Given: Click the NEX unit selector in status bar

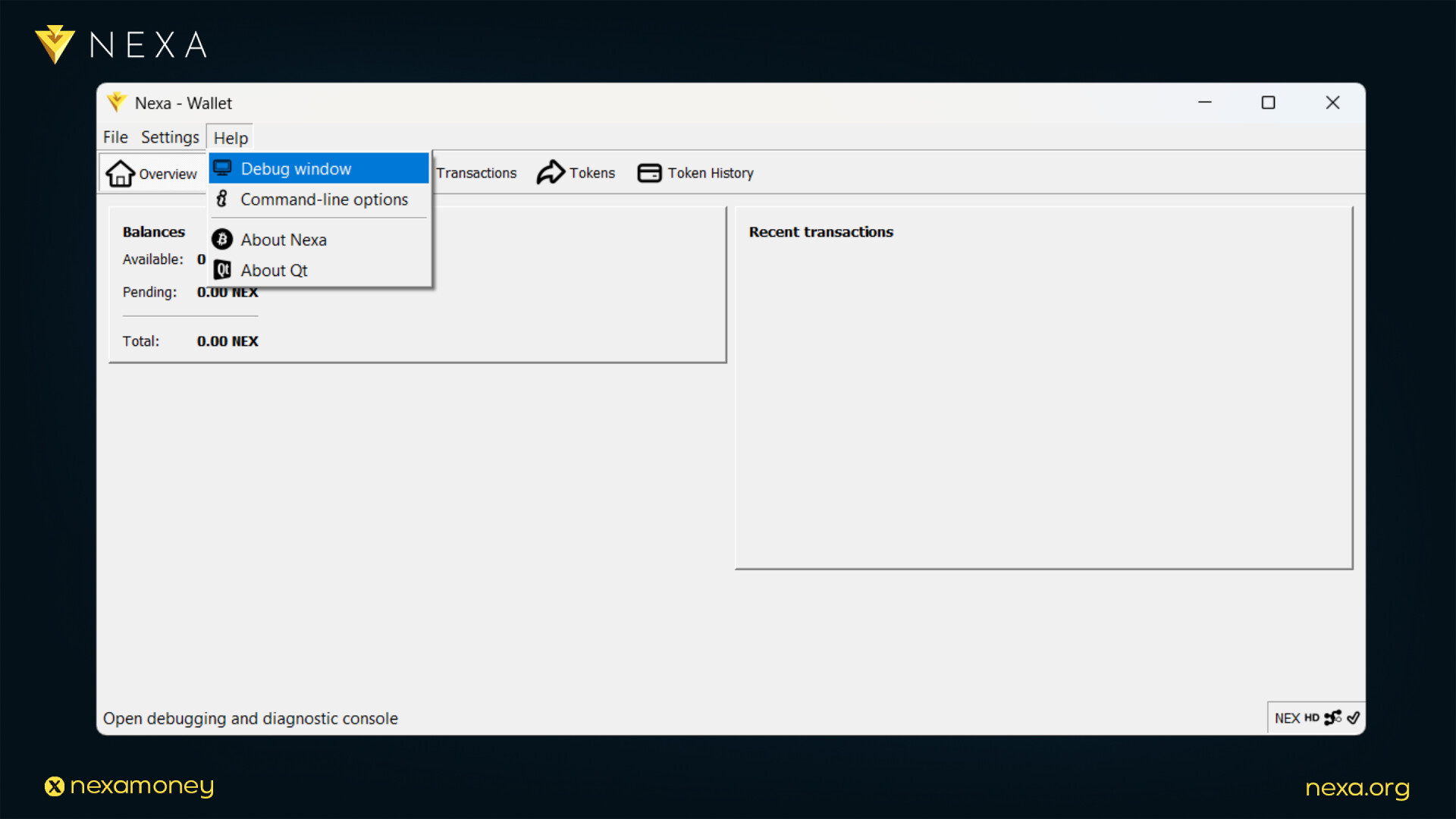Looking at the screenshot, I should 1287,718.
